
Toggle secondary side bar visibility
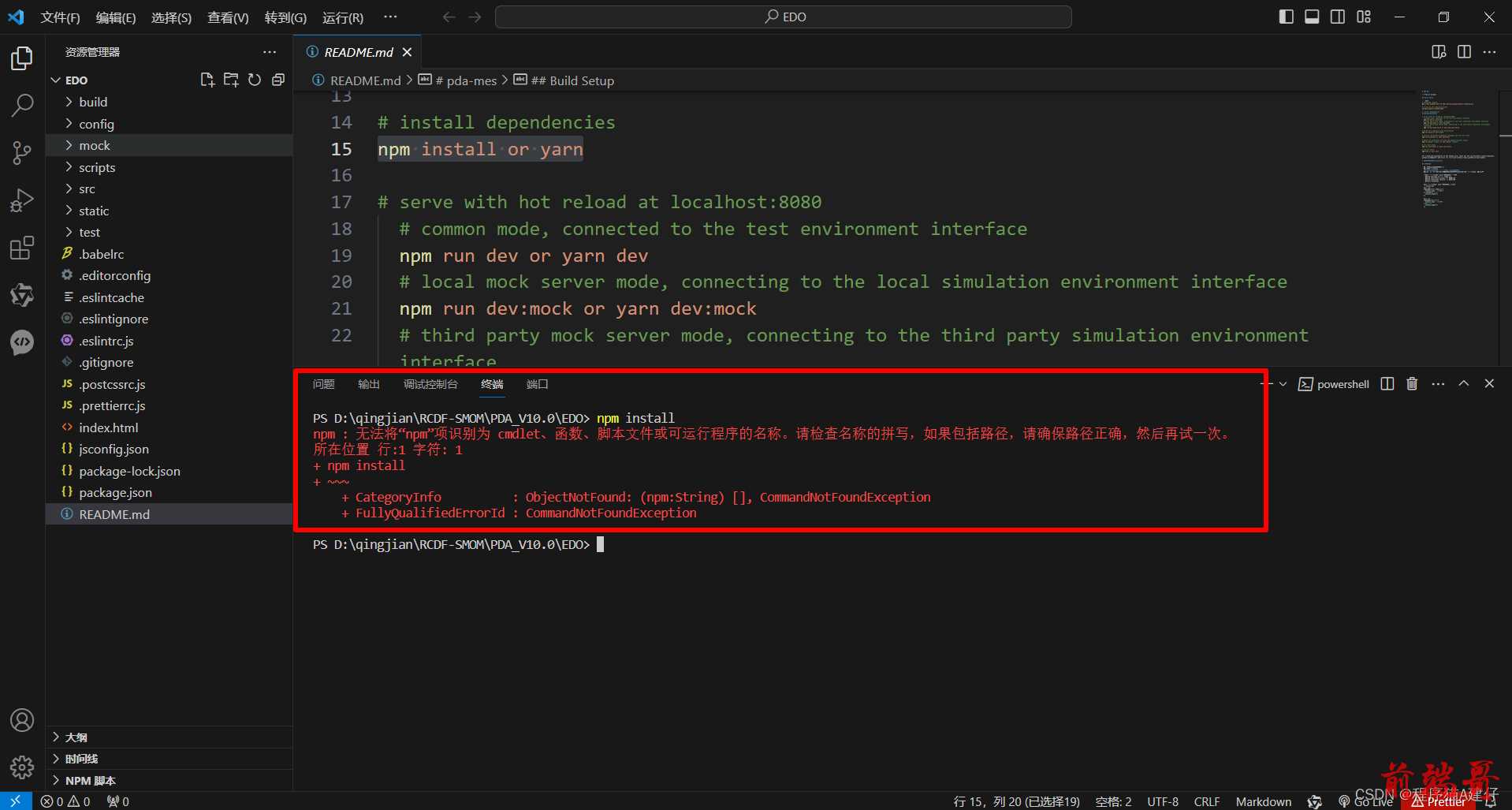pyautogui.click(x=1338, y=17)
